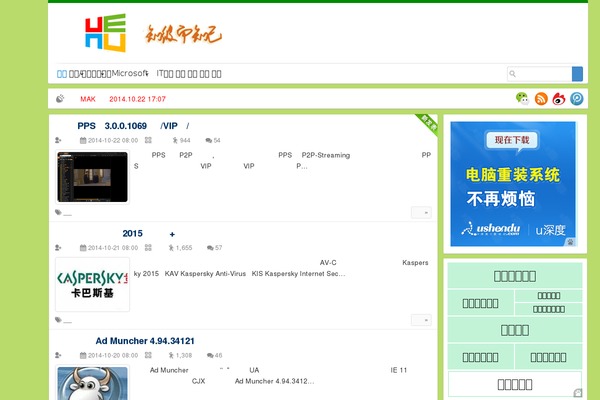
Task: Click the colorful HEU site logo
Action: coord(105,33)
